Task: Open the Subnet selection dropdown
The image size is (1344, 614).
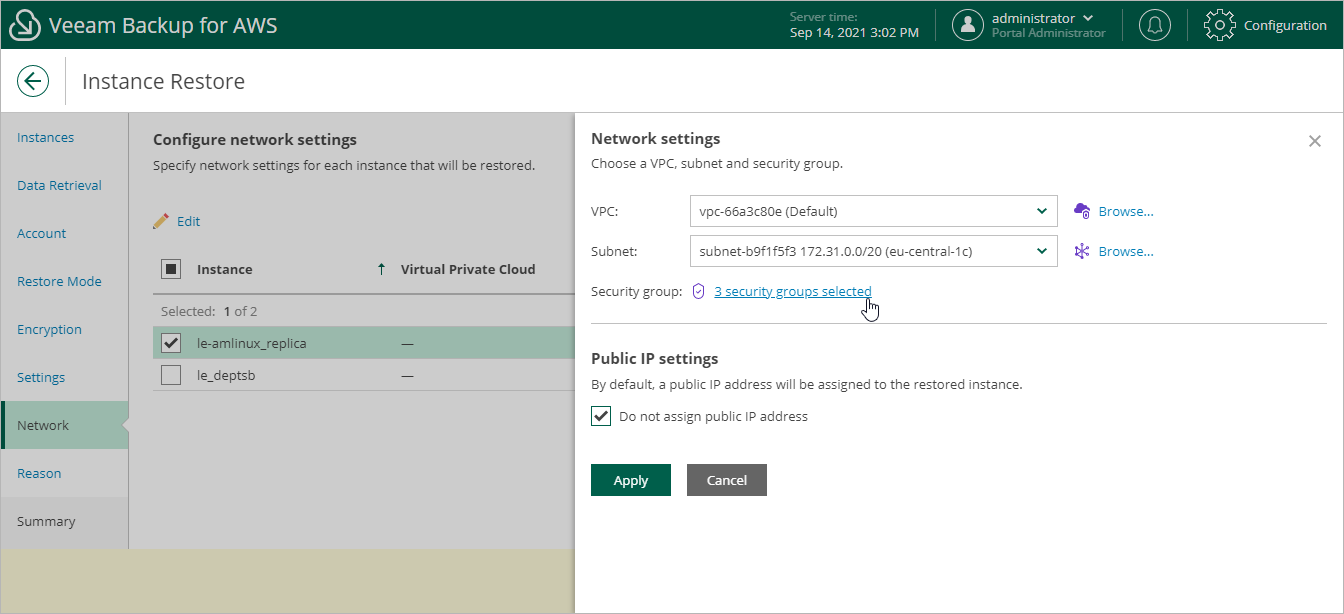Action: [1042, 251]
